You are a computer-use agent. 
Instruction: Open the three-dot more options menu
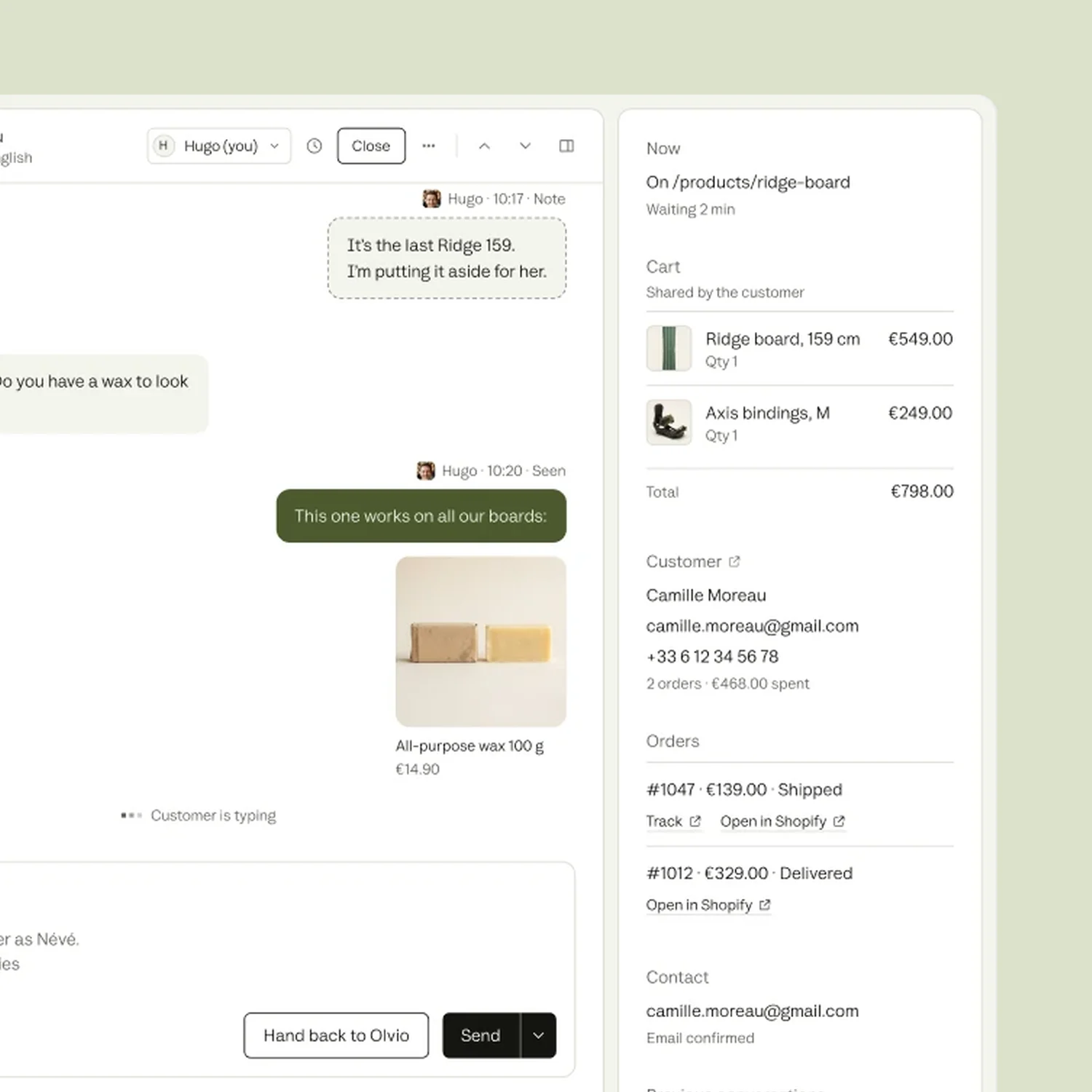pyautogui.click(x=429, y=146)
